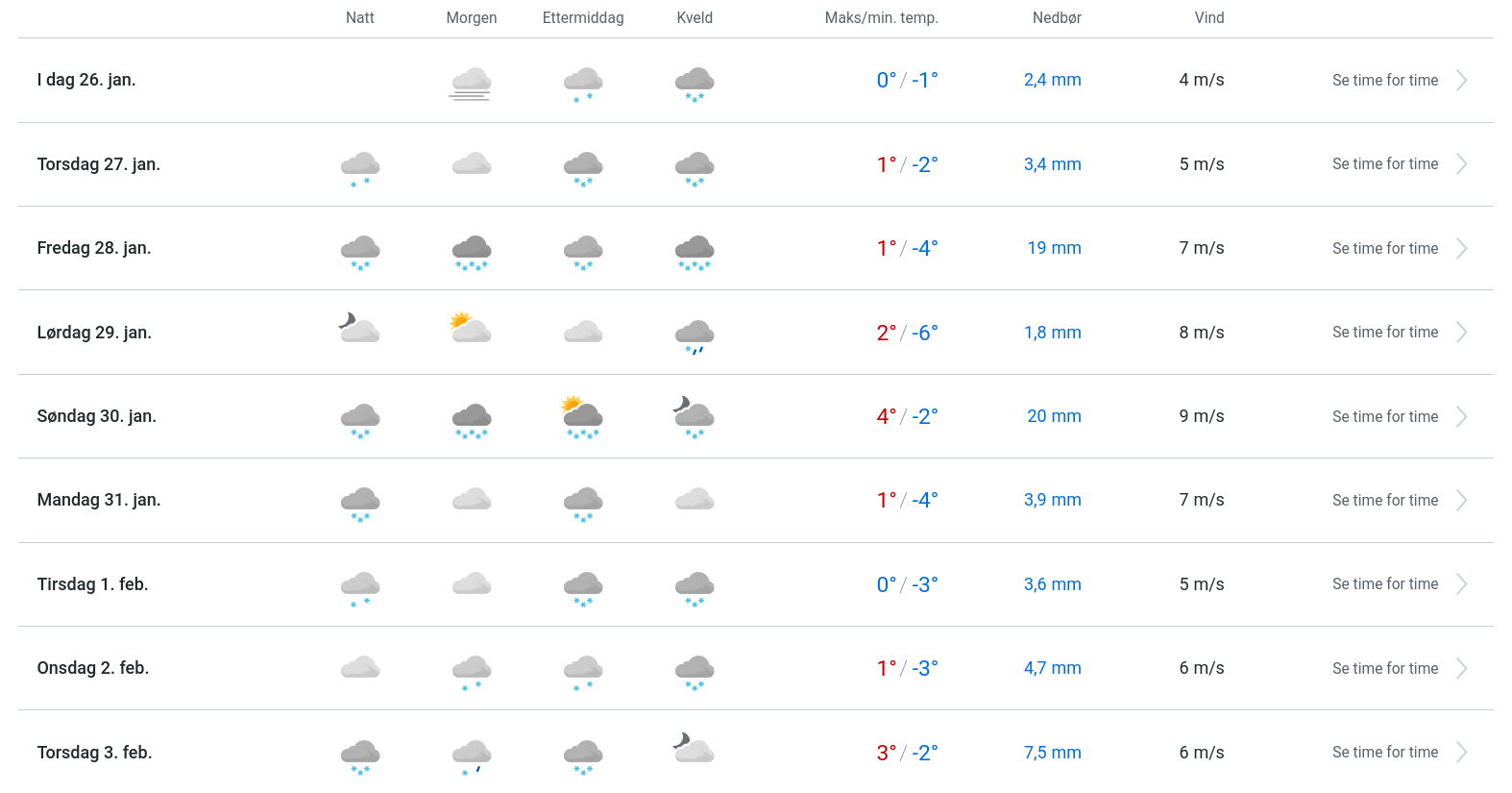1512x793 pixels.
Task: Click Monday 31. jan. evening cloudy icon
Action: click(x=695, y=500)
